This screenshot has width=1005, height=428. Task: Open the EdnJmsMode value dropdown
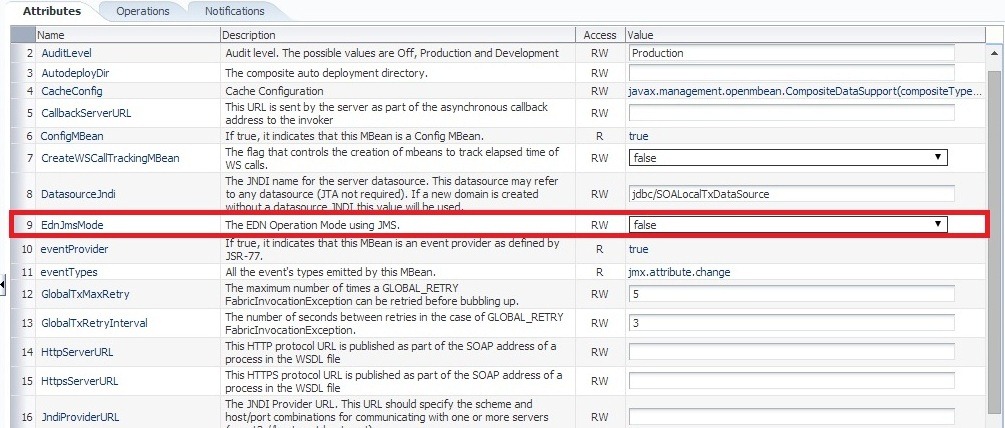[788, 225]
